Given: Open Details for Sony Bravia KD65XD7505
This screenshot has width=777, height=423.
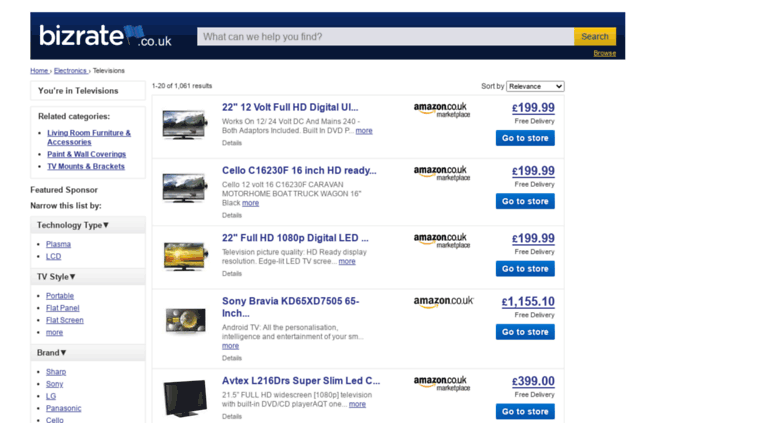Looking at the screenshot, I should [232, 358].
